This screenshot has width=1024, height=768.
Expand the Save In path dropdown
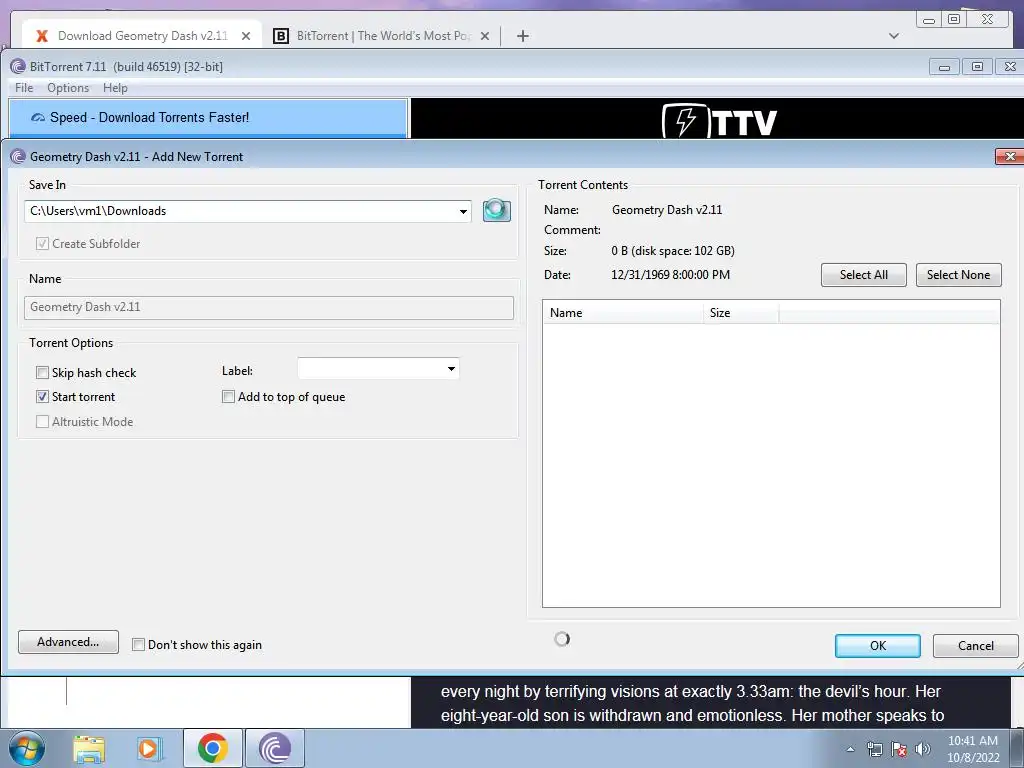pos(463,212)
